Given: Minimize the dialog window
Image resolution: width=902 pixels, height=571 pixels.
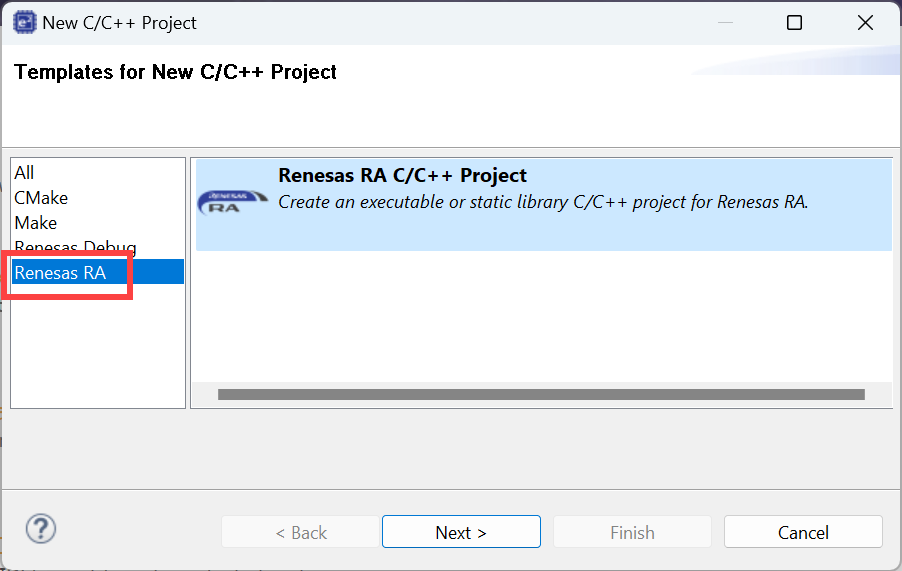Looking at the screenshot, I should coord(725,22).
